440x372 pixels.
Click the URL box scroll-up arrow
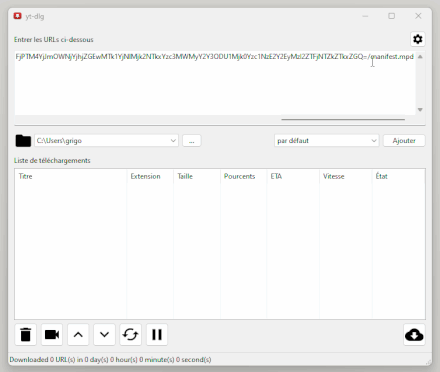click(x=420, y=57)
